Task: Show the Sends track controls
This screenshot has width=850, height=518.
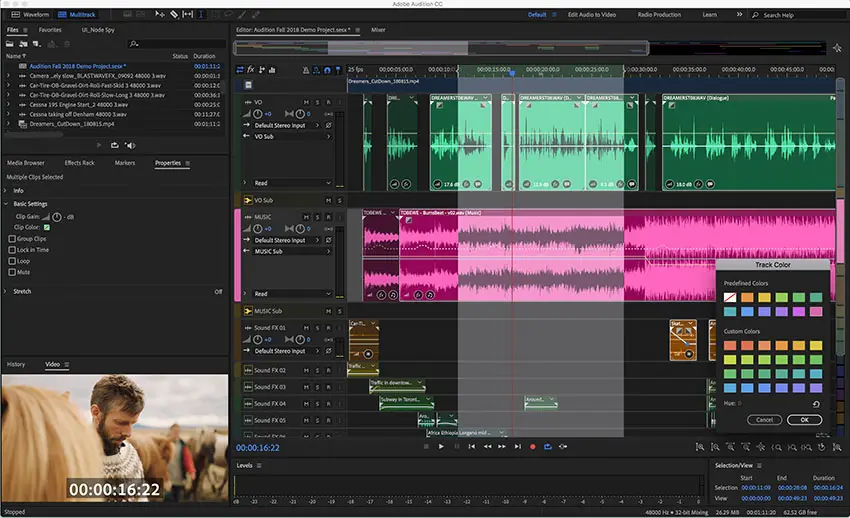Action: click(x=262, y=70)
